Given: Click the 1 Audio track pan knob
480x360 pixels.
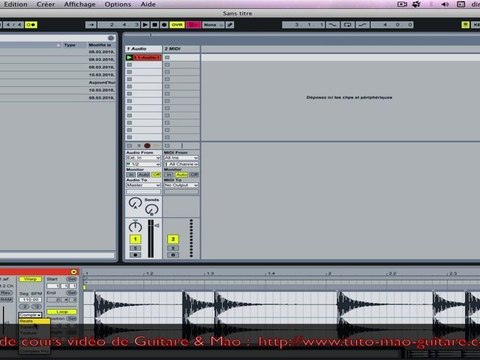Looking at the screenshot, I should pyautogui.click(x=135, y=227).
